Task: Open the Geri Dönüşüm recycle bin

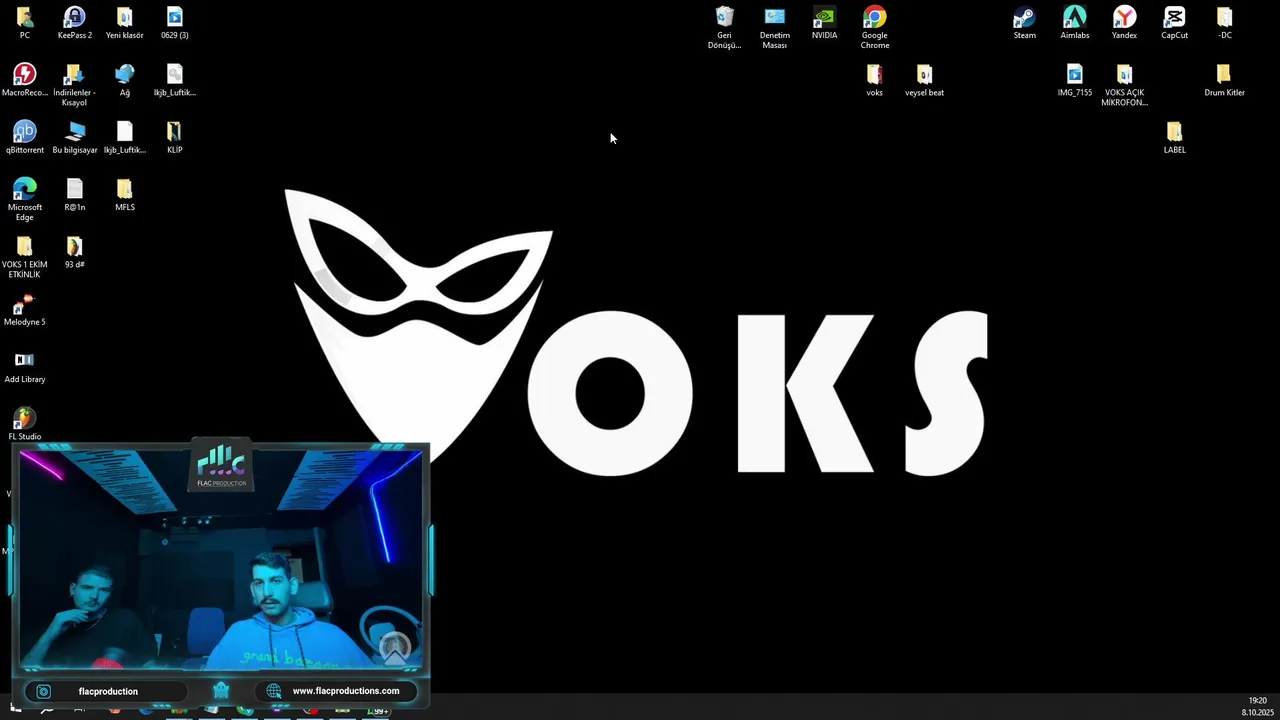Action: coord(725,28)
